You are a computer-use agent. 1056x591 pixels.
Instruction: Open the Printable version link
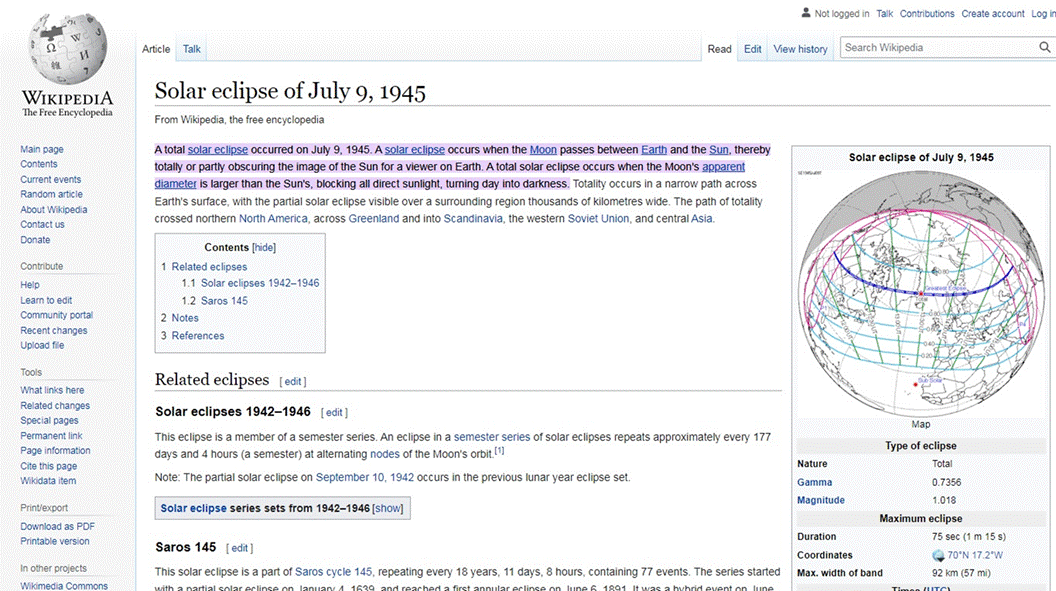tap(55, 542)
